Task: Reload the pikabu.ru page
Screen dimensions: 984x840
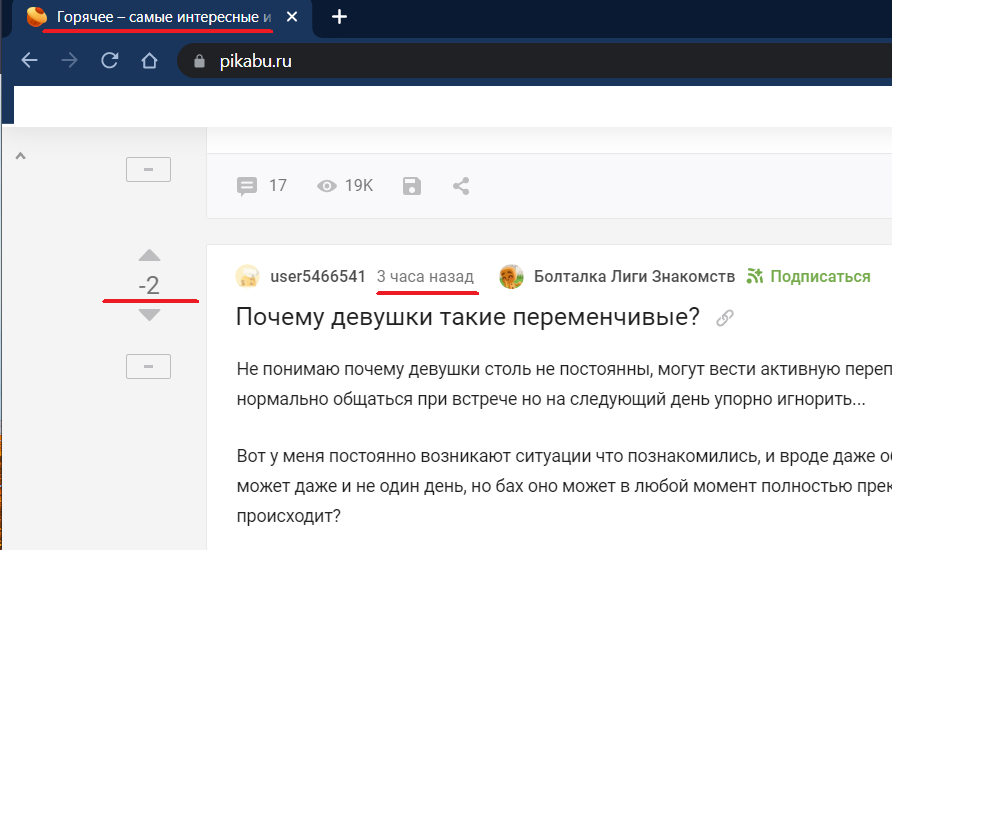Action: click(110, 60)
